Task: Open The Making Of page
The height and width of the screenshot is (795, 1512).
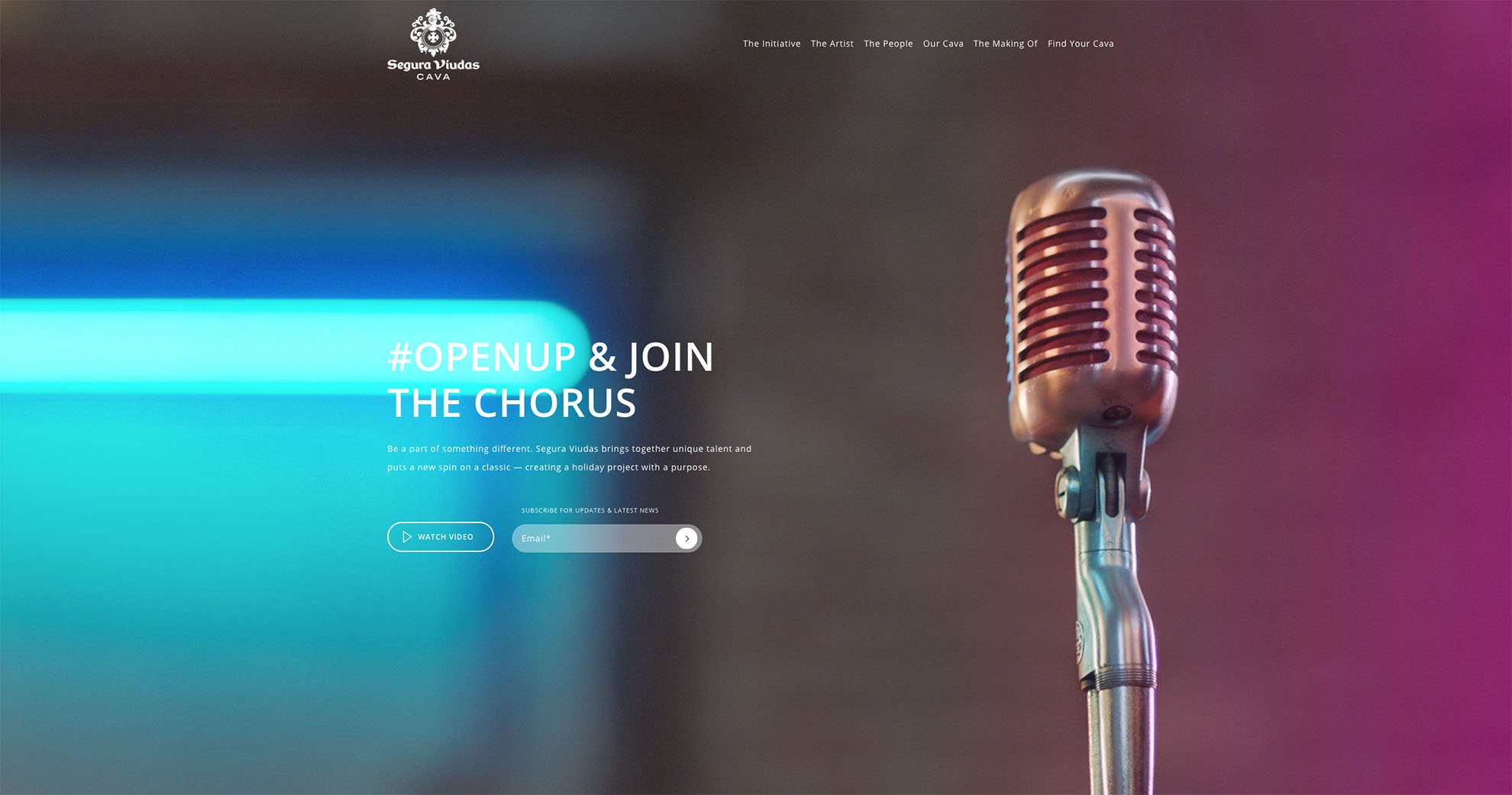Action: pyautogui.click(x=1005, y=44)
